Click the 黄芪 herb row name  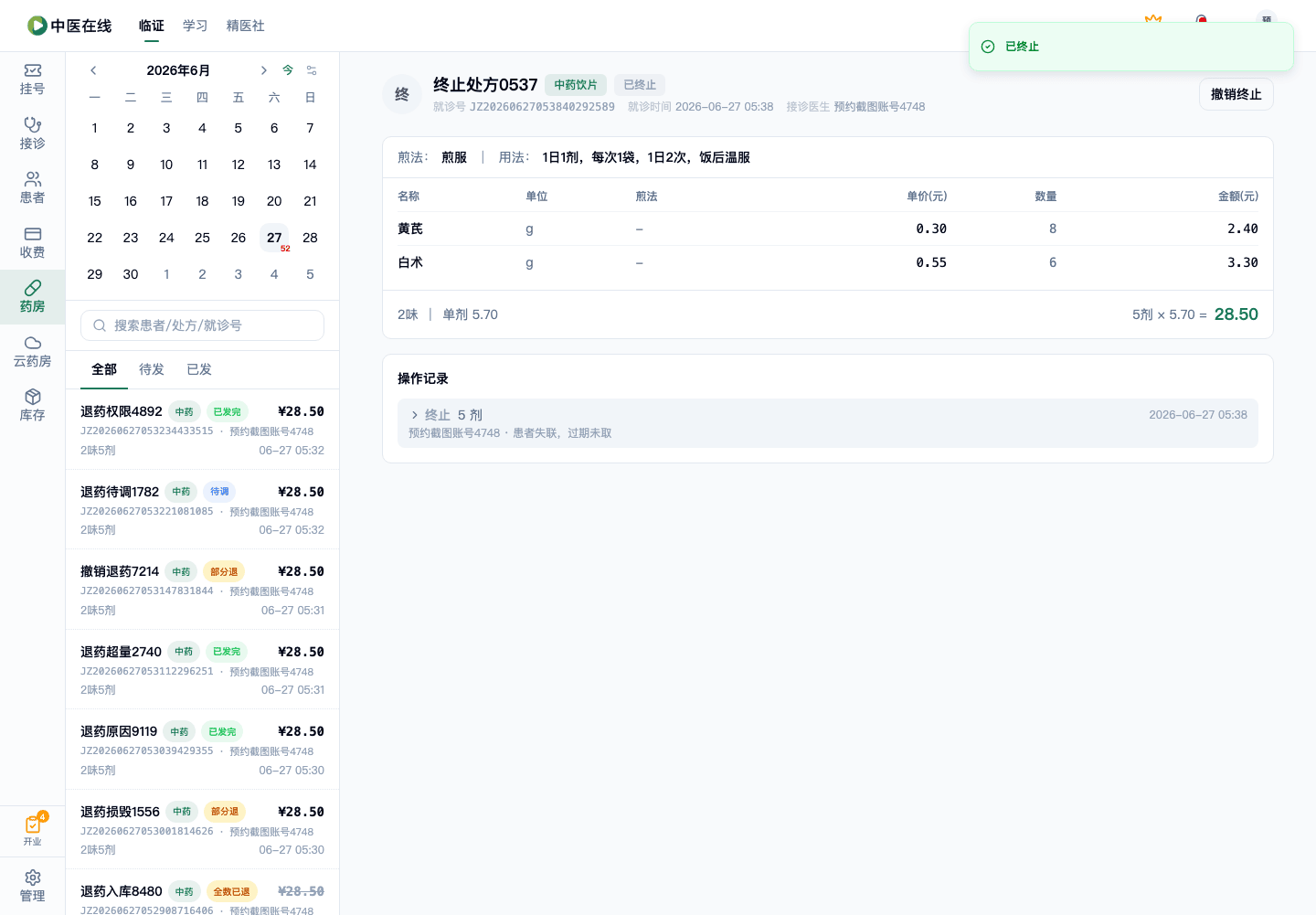pyautogui.click(x=410, y=229)
